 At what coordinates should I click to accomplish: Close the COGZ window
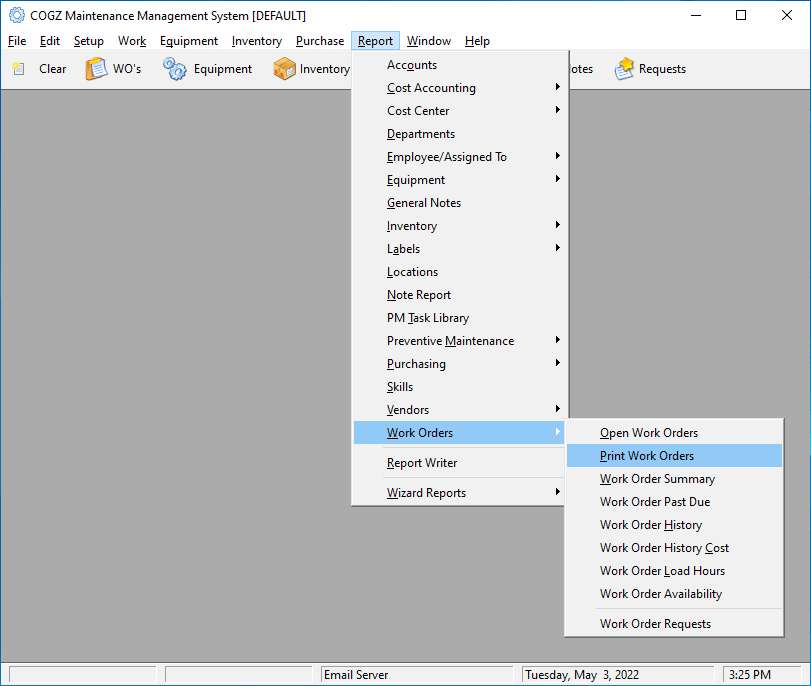(787, 16)
